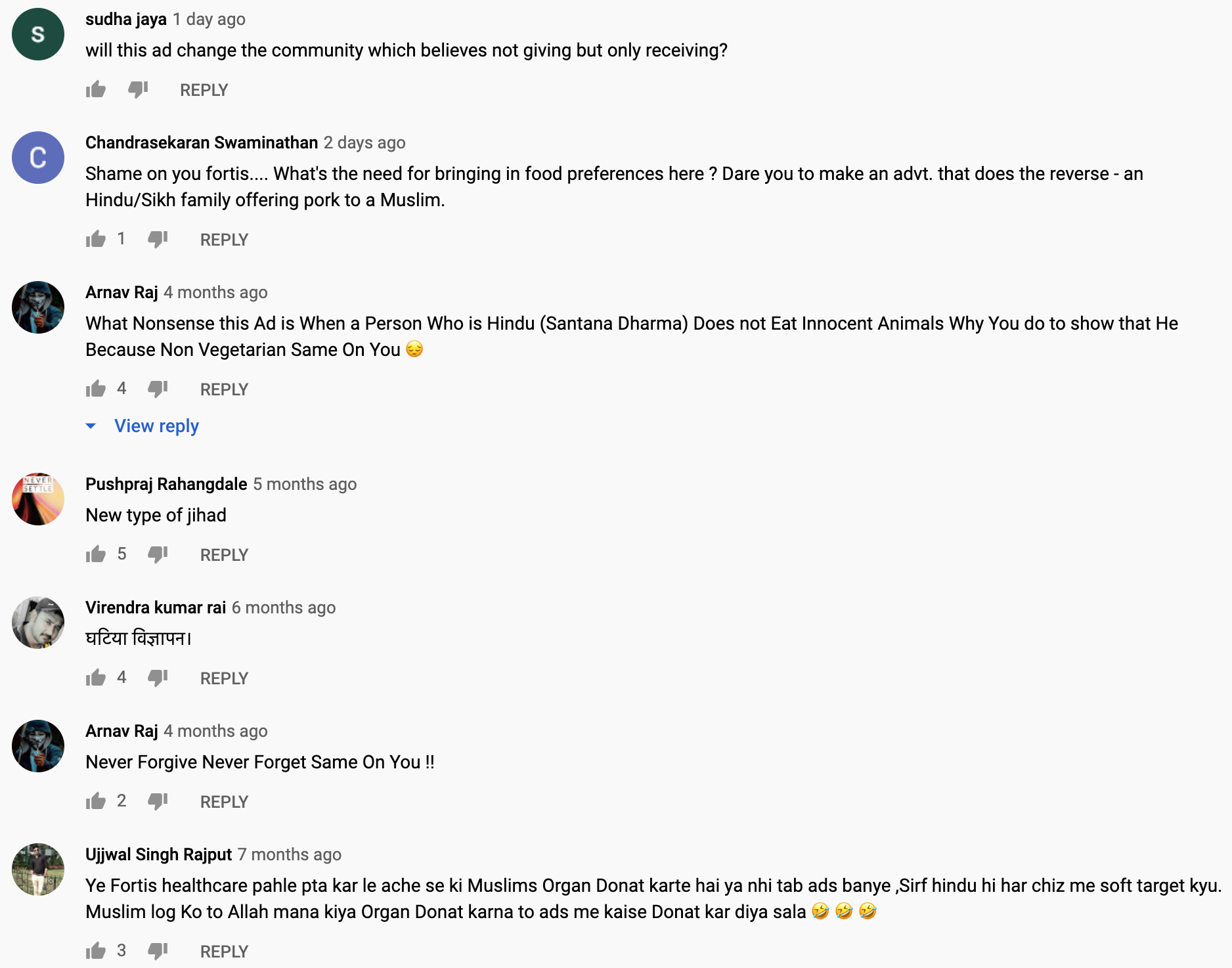Image resolution: width=1232 pixels, height=968 pixels.
Task: Open Pushpraj Rahangdale's channel name link
Action: [166, 484]
